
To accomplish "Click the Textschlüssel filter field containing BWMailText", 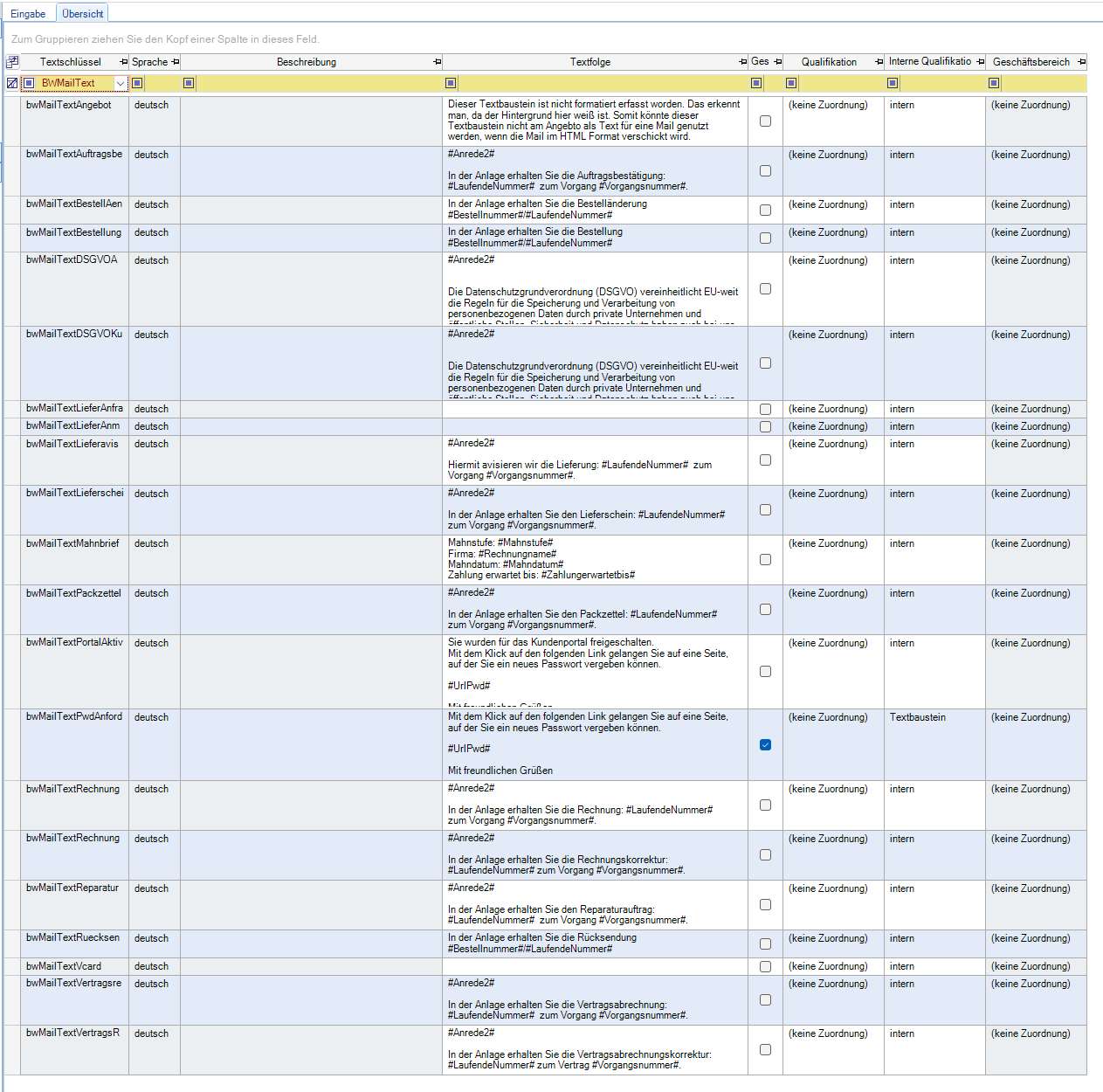I will [x=75, y=83].
